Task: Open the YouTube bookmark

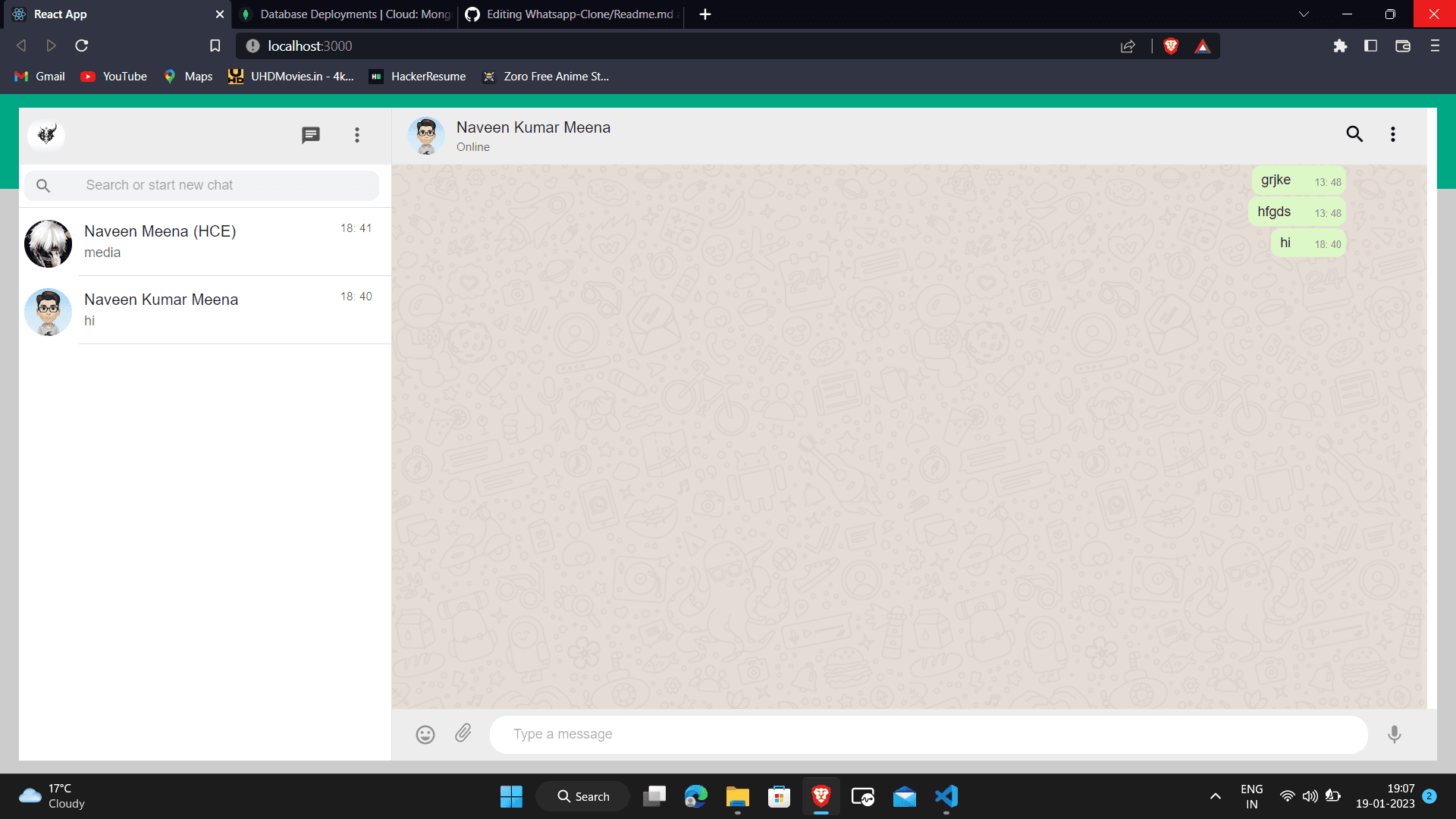Action: [114, 77]
